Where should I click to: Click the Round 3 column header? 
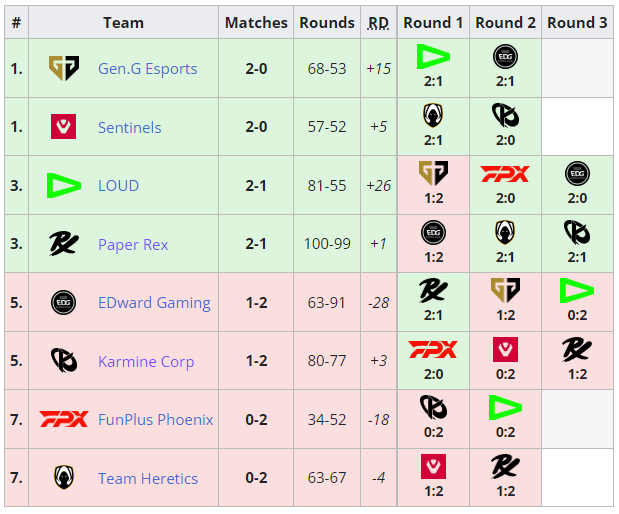tap(577, 22)
